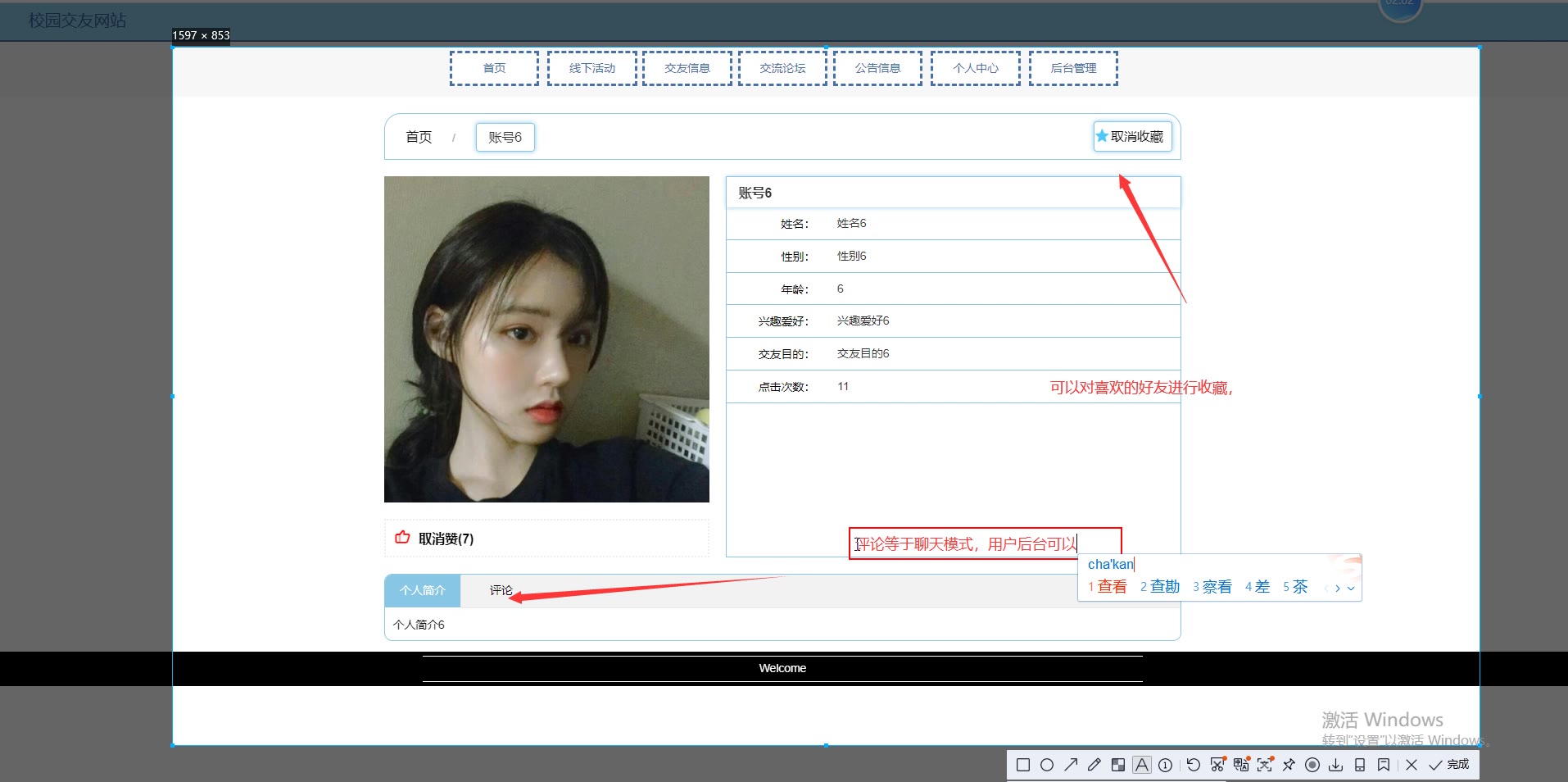1568x782 pixels.
Task: Click the 姓名6 value
Action: (x=851, y=223)
